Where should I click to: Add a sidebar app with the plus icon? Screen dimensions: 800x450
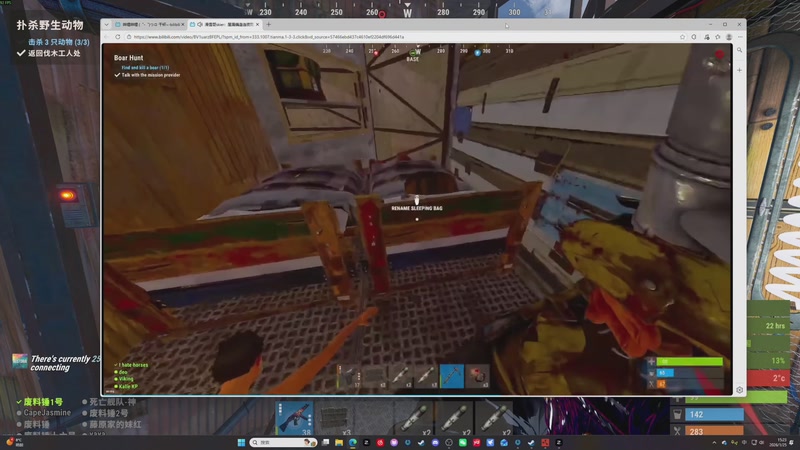point(739,70)
